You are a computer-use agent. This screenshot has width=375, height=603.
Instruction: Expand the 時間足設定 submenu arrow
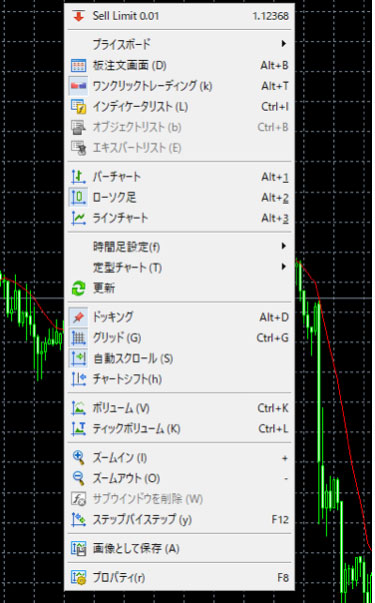tap(283, 246)
